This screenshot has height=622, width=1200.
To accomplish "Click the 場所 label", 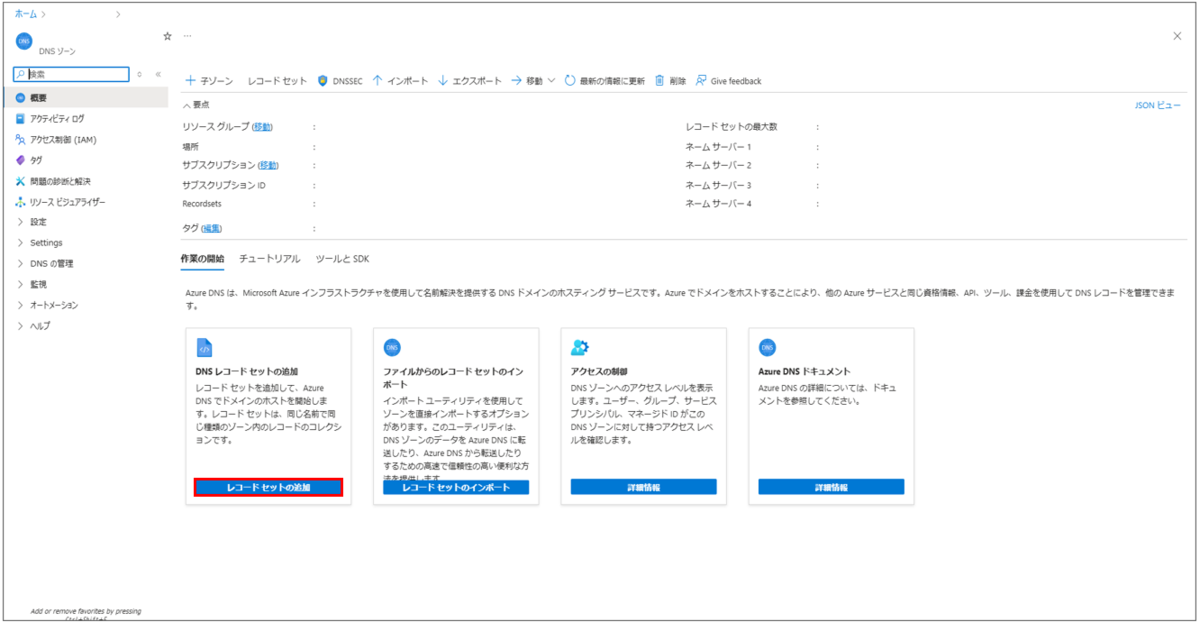I will click(190, 146).
